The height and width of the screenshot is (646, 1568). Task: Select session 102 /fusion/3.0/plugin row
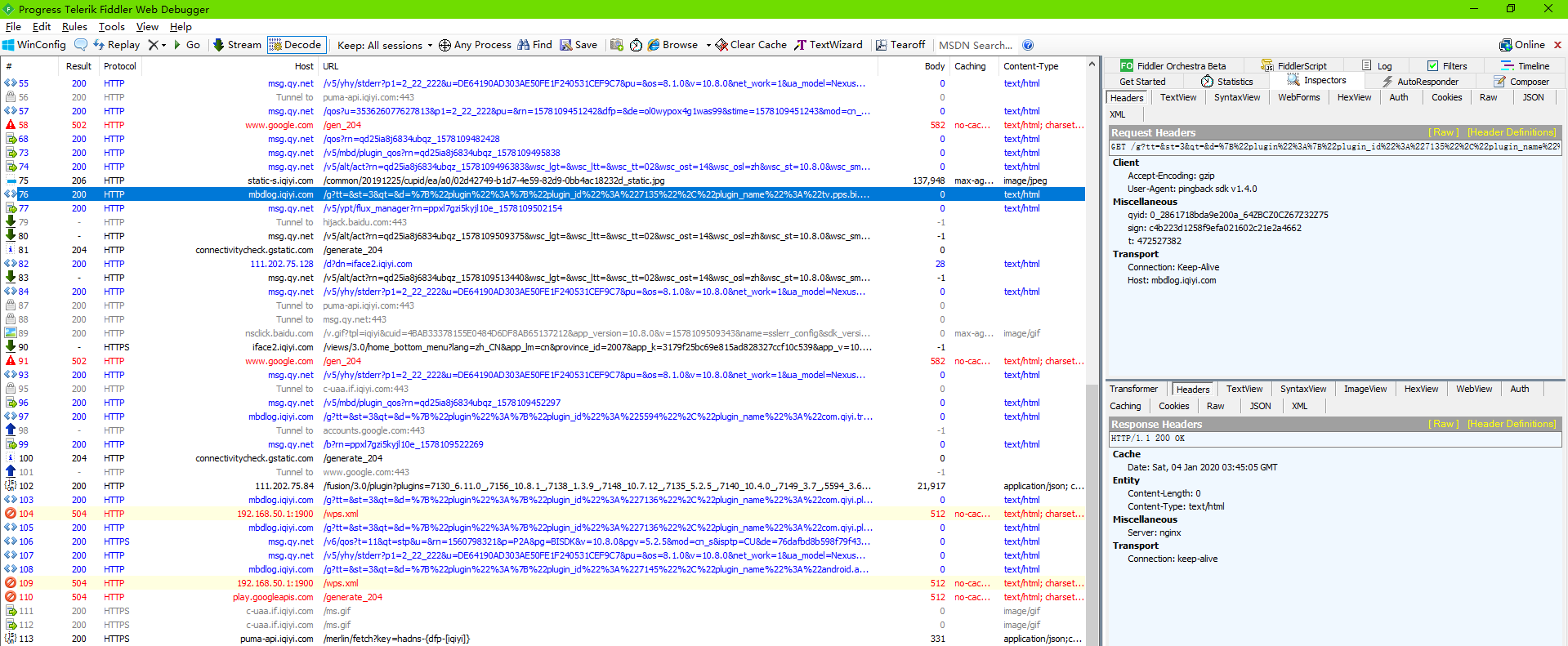pyautogui.click(x=543, y=486)
